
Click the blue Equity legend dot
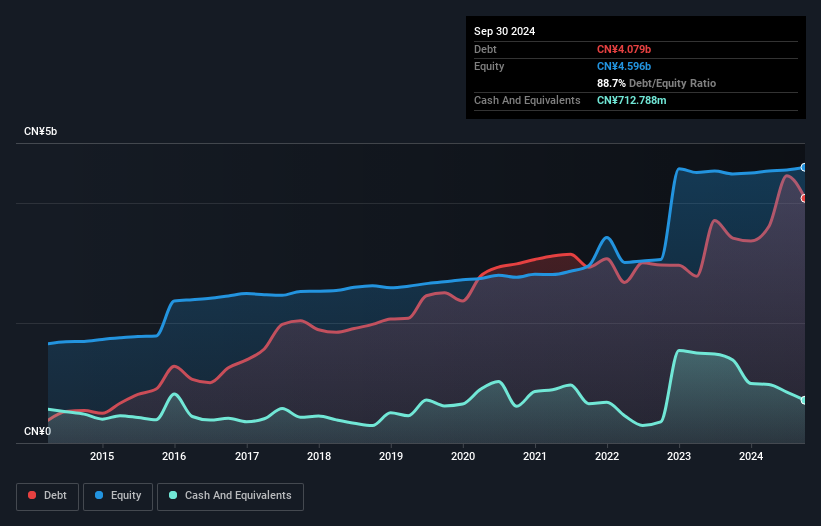(x=99, y=495)
